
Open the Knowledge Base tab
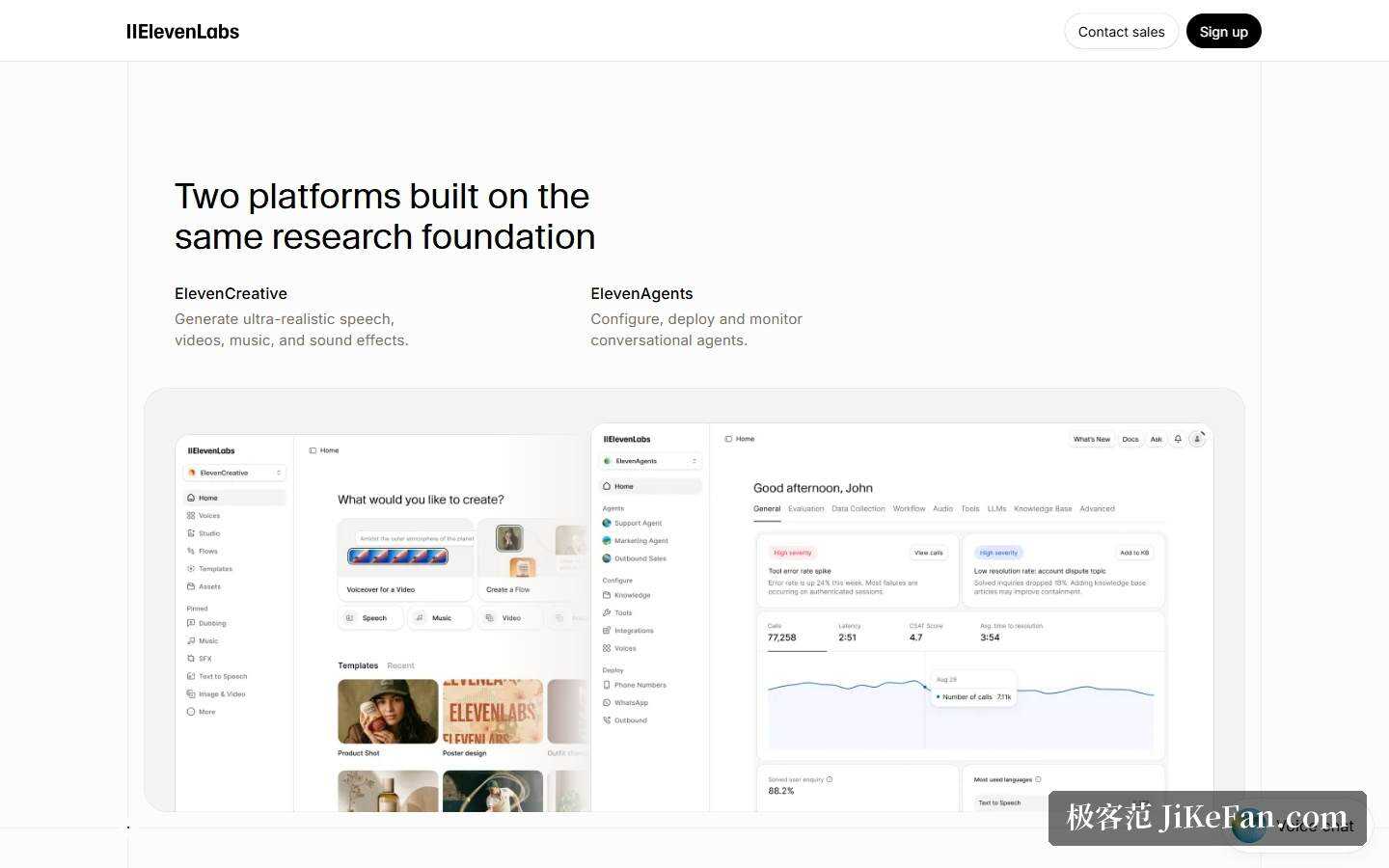1043,508
